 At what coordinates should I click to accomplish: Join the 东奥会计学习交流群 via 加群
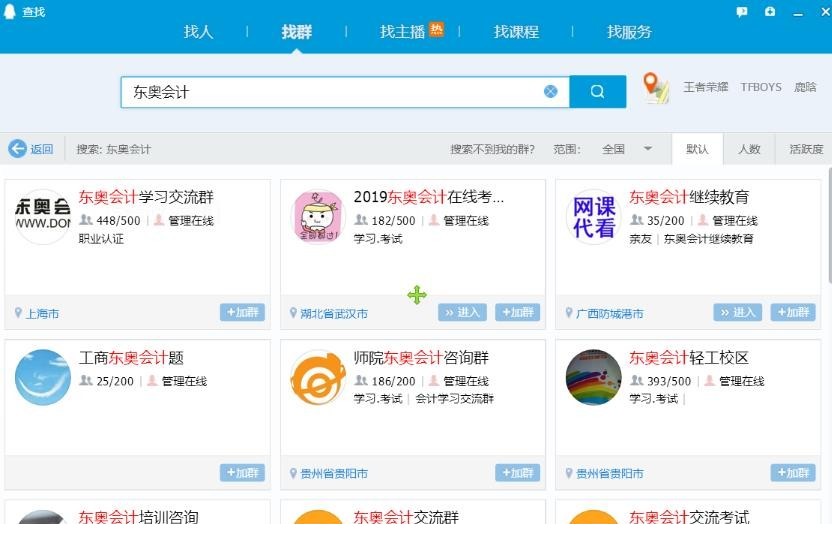242,312
